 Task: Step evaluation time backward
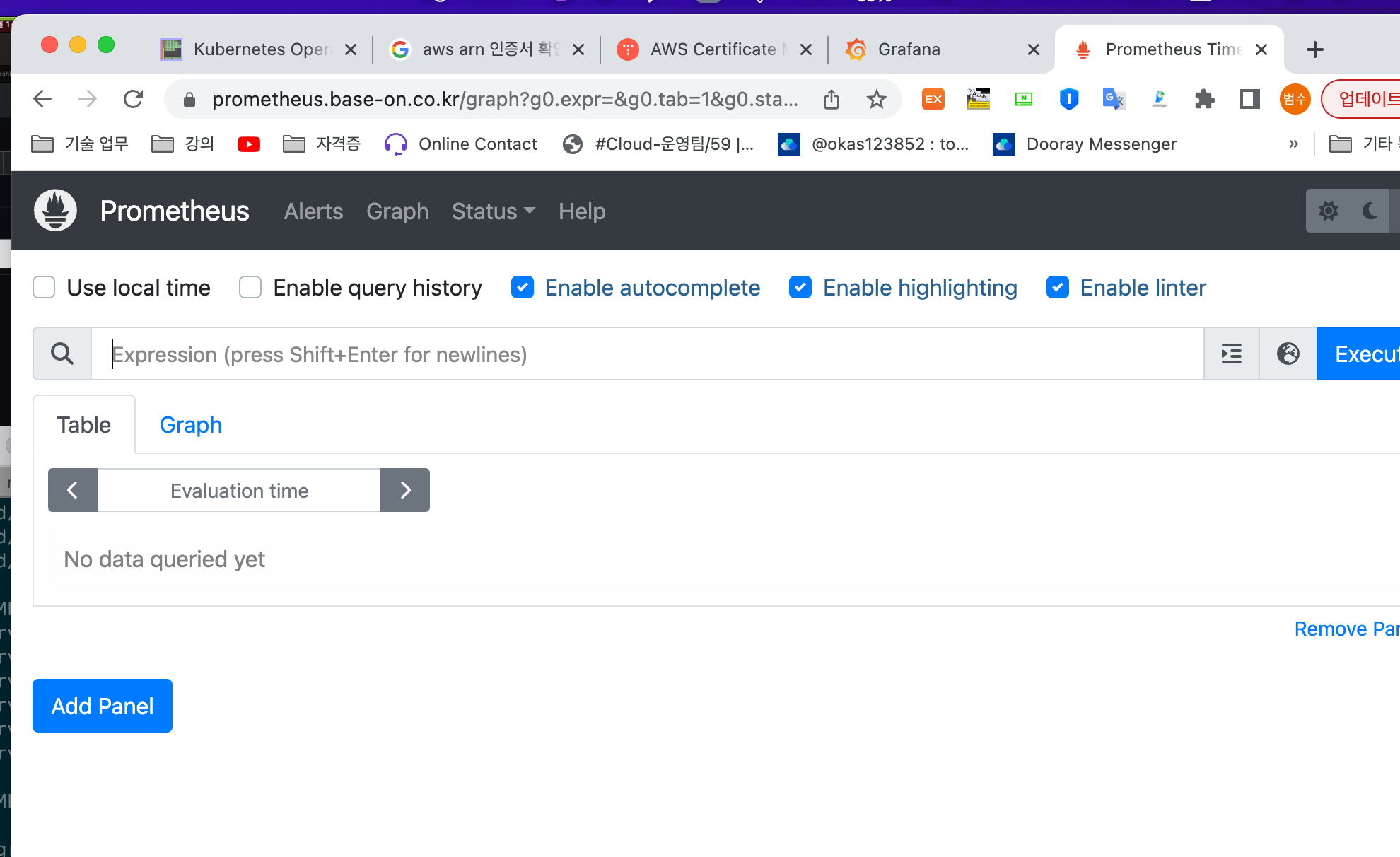(73, 490)
